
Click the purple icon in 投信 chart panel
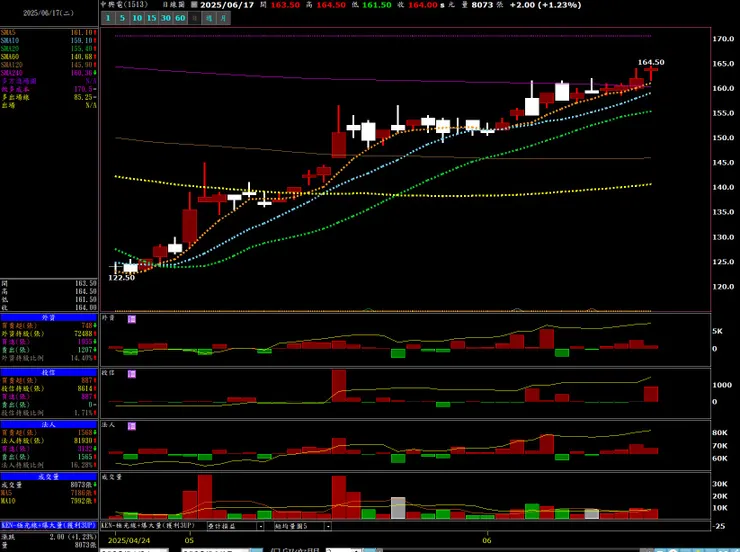(132, 374)
